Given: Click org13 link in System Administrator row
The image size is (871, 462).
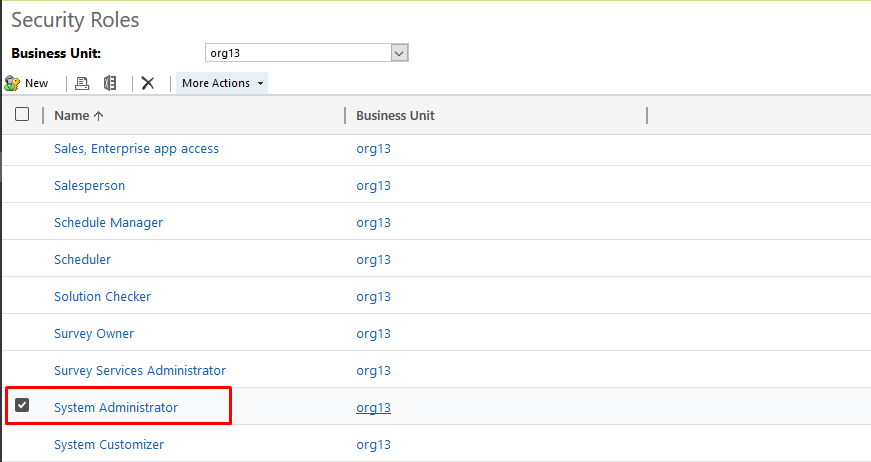Looking at the screenshot, I should tap(373, 407).
